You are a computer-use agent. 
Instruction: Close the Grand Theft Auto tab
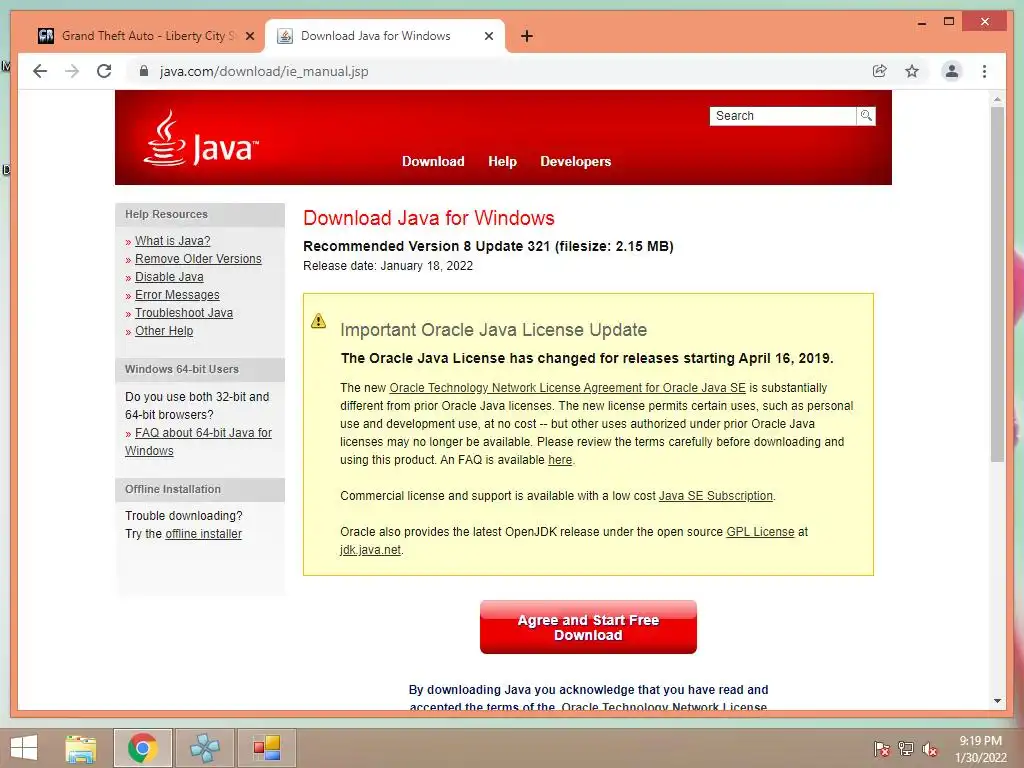coord(249,37)
